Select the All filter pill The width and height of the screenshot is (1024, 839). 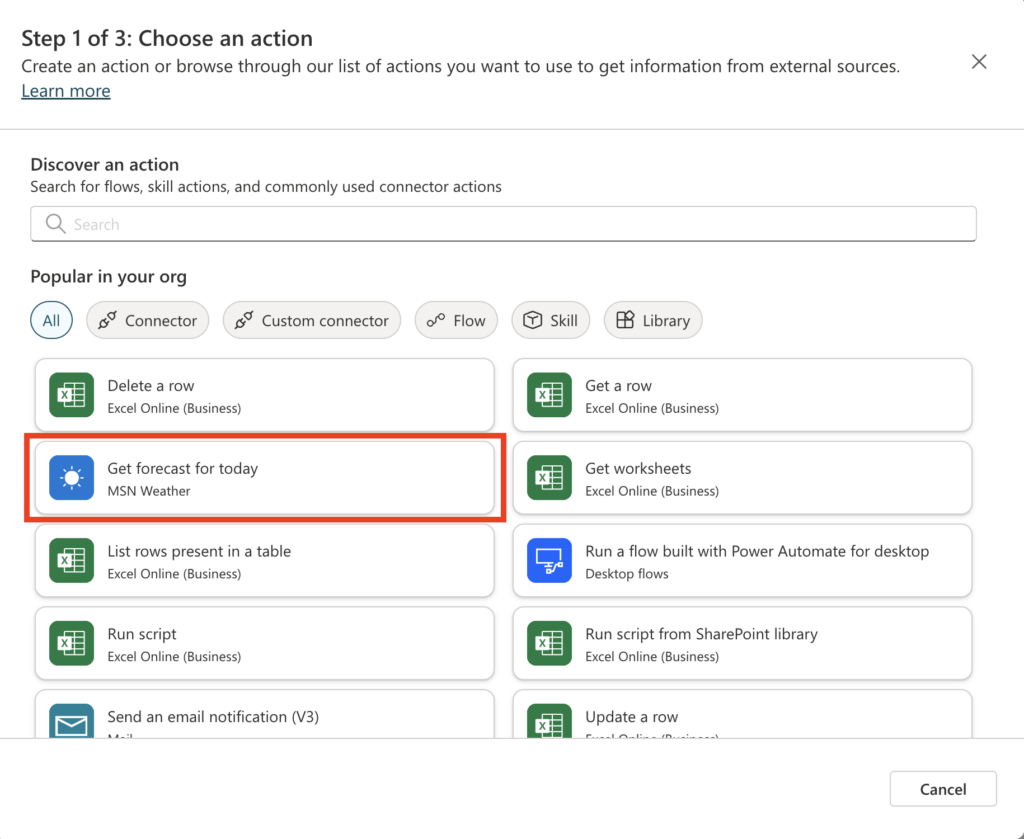click(x=51, y=321)
